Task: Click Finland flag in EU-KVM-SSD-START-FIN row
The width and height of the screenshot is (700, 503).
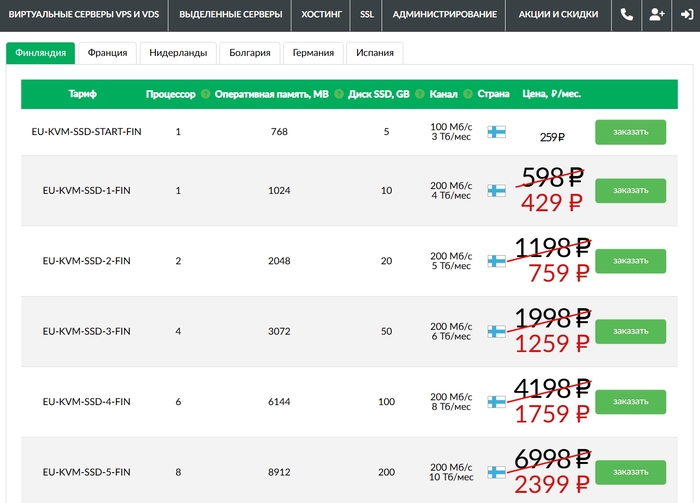Action: pos(495,132)
